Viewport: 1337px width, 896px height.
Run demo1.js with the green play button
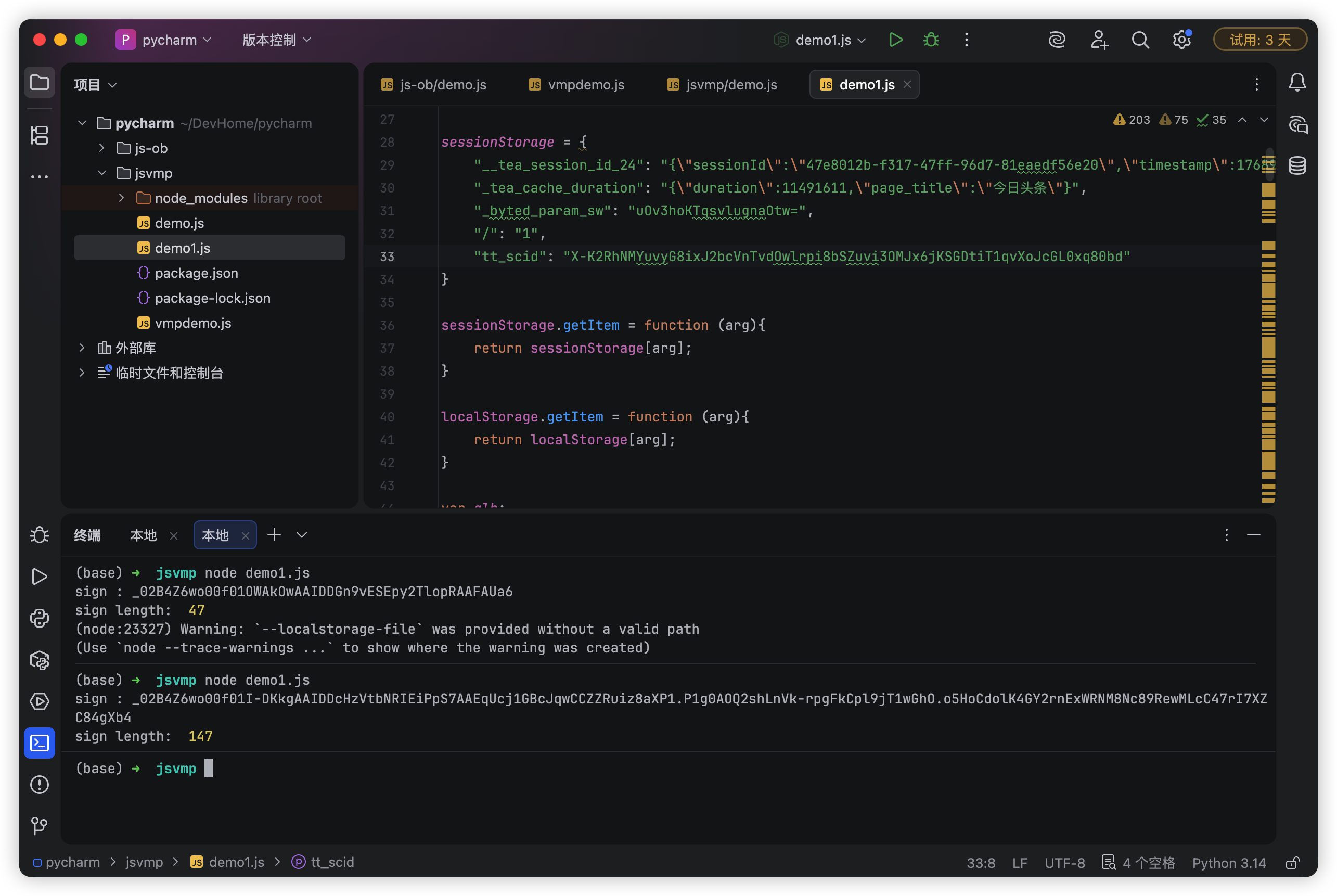point(895,40)
